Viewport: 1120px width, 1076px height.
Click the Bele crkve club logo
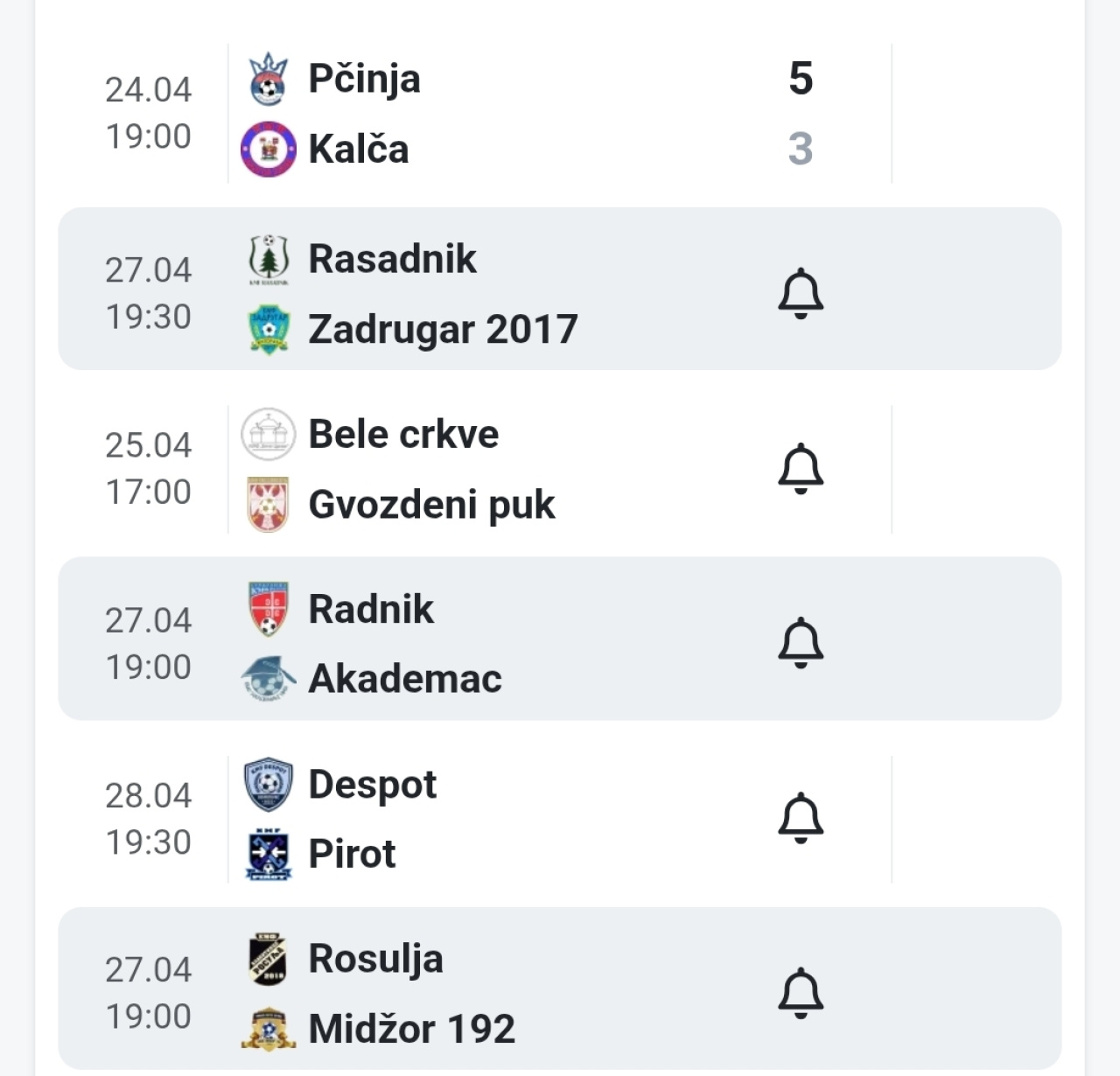coord(268,434)
